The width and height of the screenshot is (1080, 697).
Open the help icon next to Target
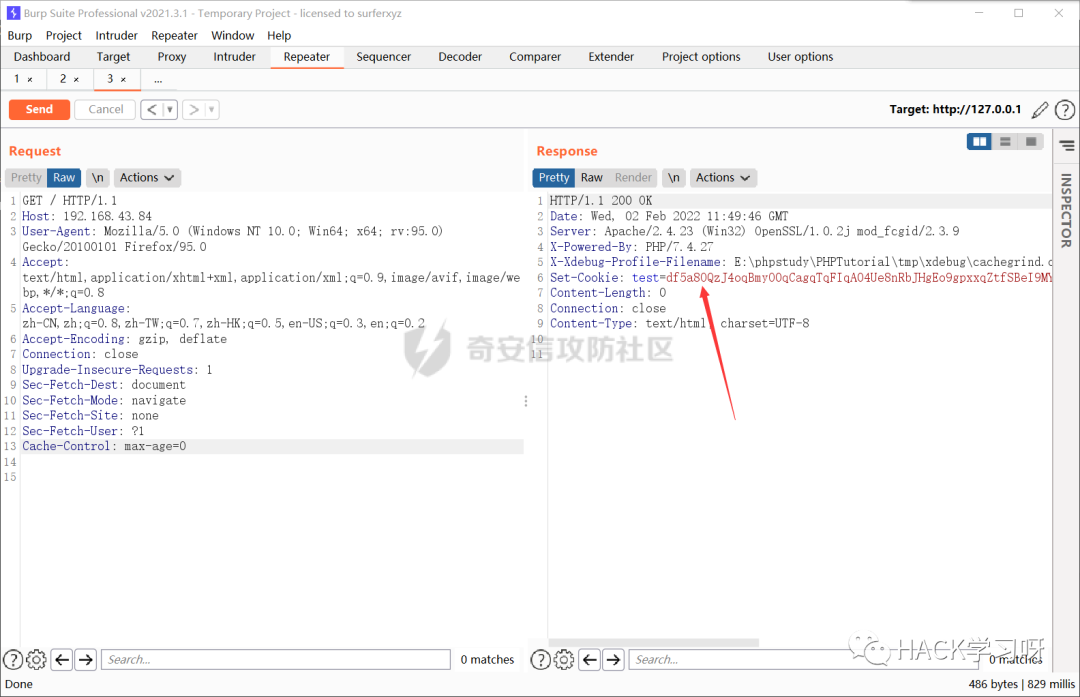1064,109
